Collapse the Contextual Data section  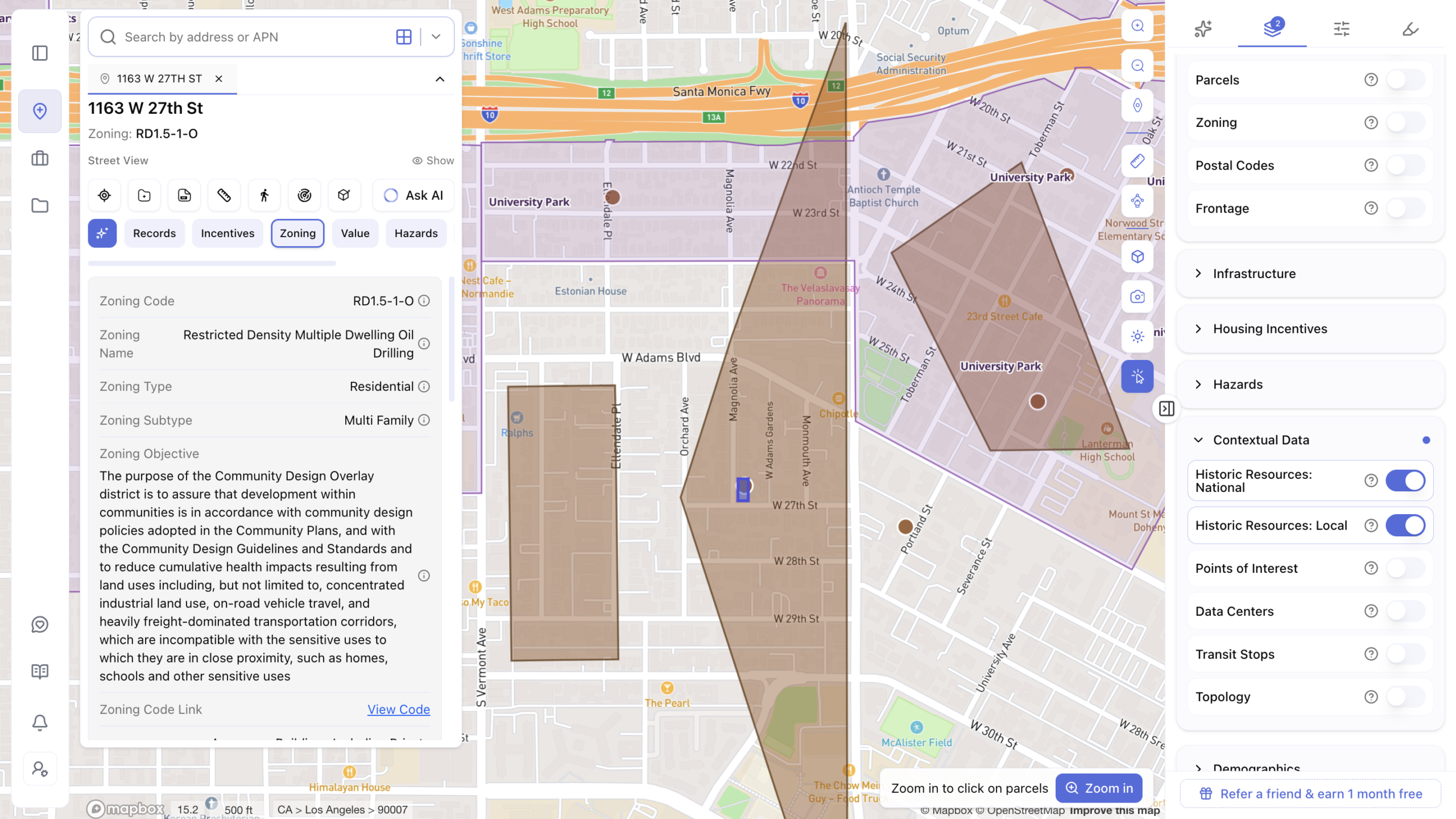pos(1310,440)
